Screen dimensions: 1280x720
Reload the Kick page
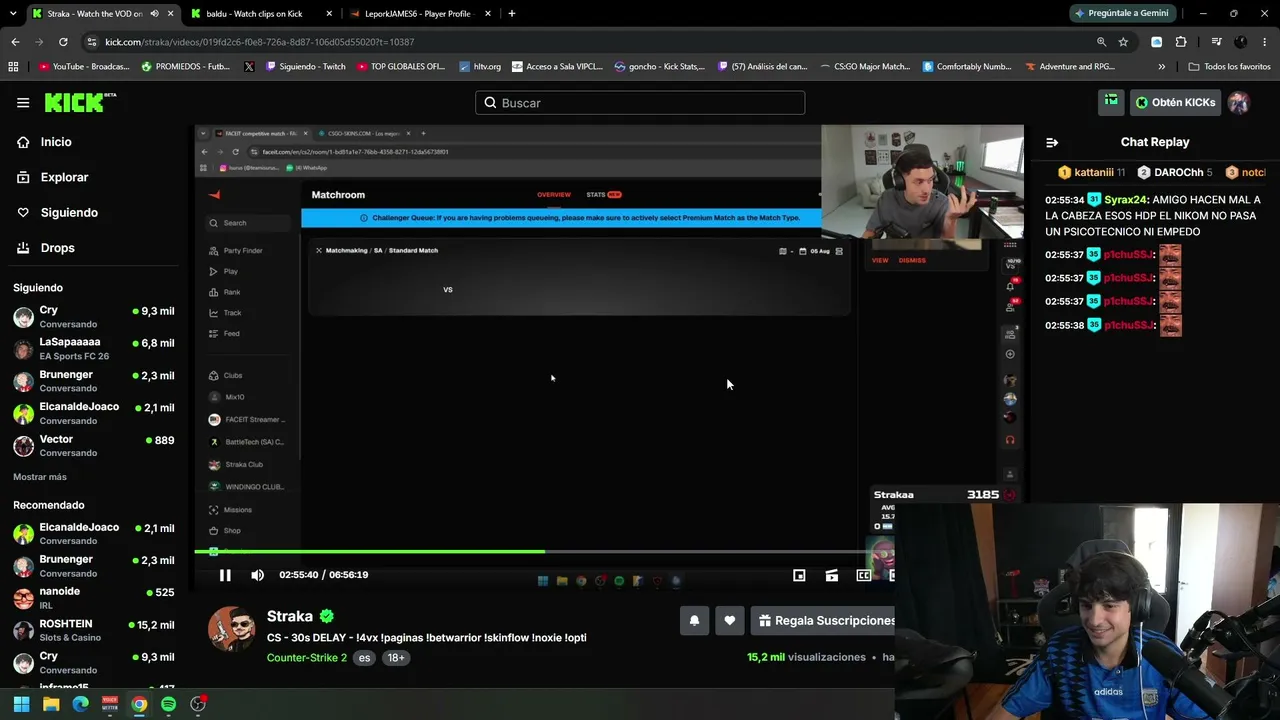[63, 42]
